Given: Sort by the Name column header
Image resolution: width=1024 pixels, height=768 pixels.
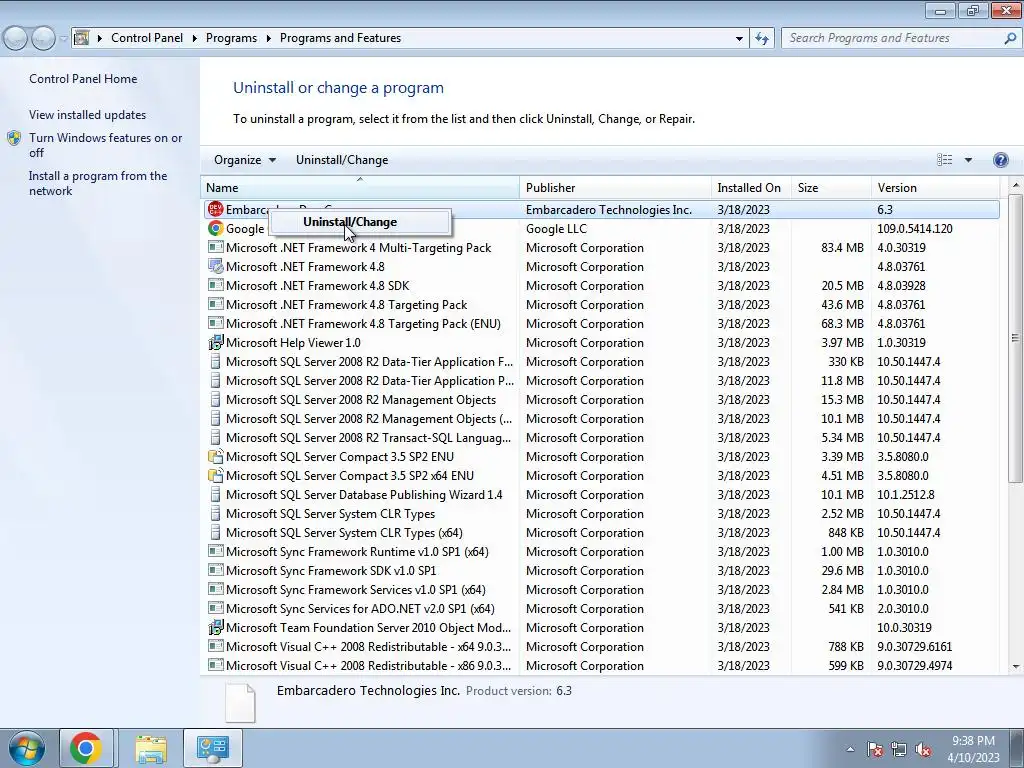Looking at the screenshot, I should click(x=360, y=187).
